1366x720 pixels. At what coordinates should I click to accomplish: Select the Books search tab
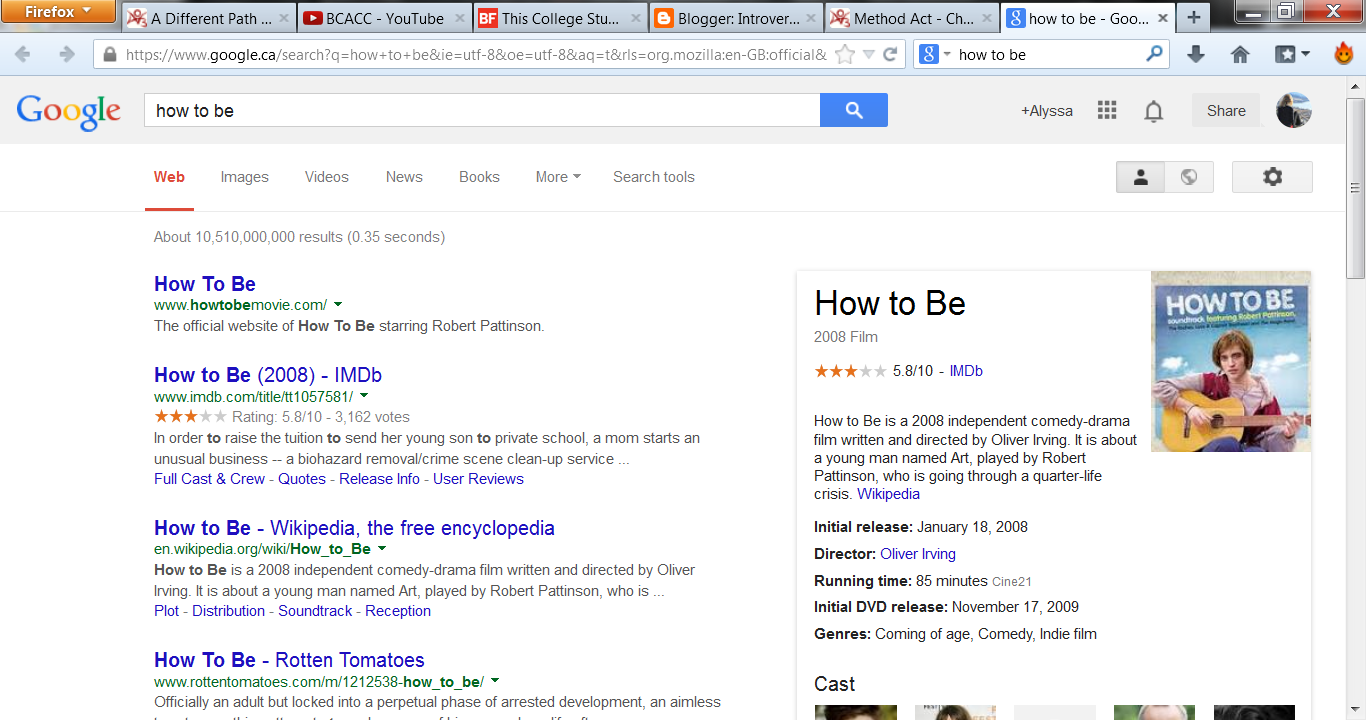[x=479, y=177]
